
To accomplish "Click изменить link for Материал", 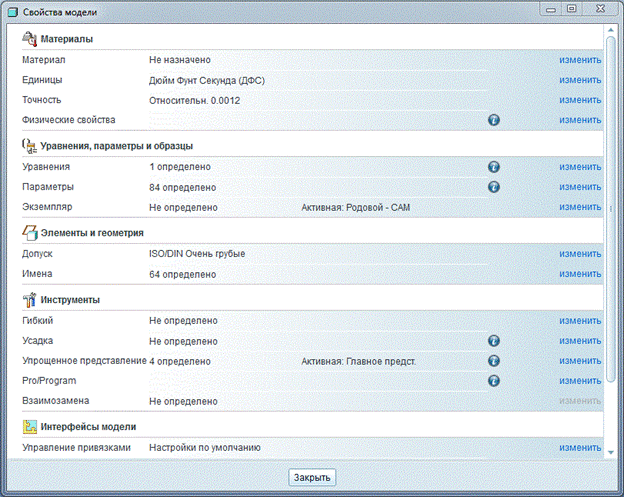I will [x=580, y=60].
